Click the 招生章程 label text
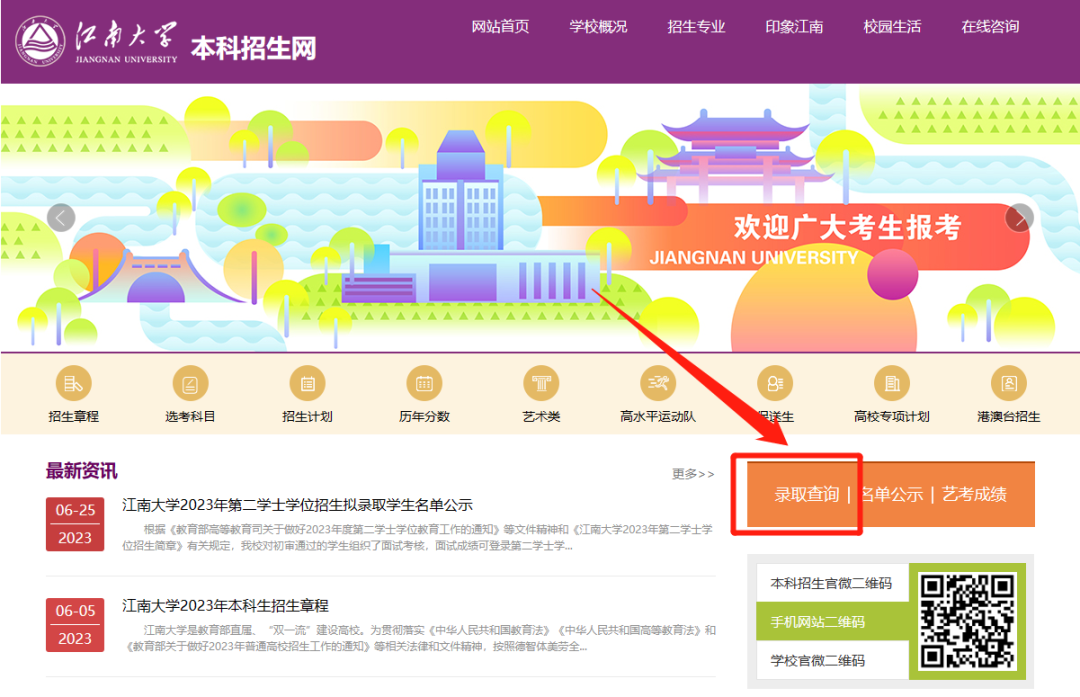This screenshot has width=1080, height=697. pos(74,417)
